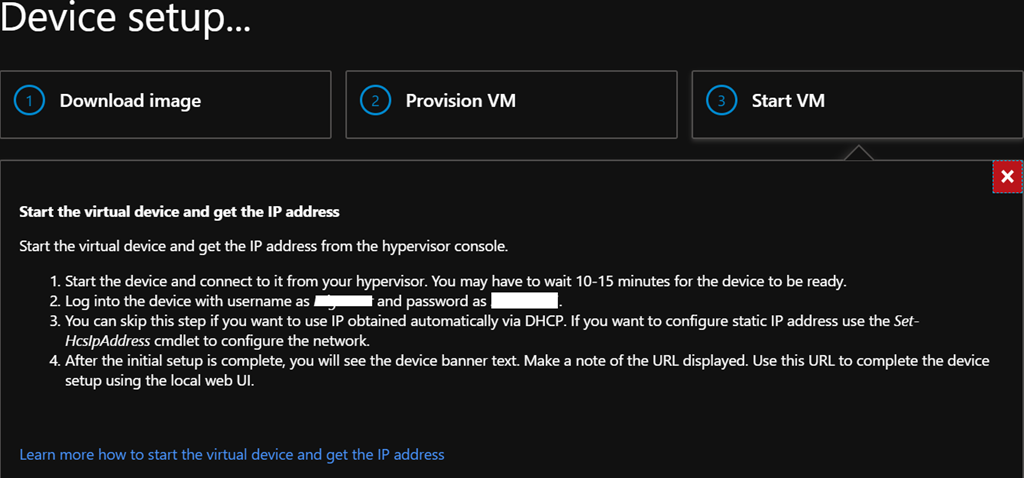Click the callout pointer below Start VM
1024x478 pixels.
856,151
